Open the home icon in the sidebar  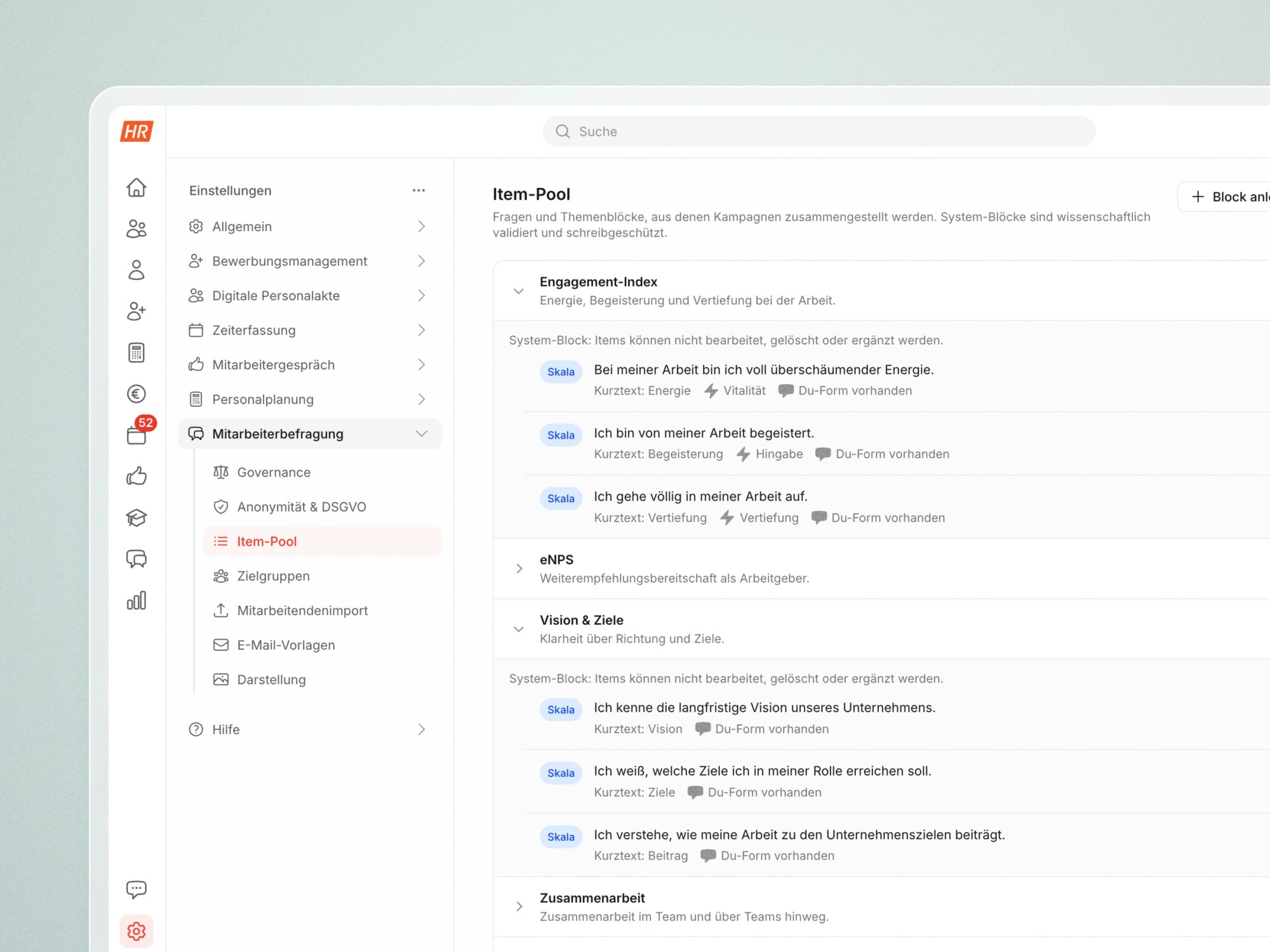137,187
